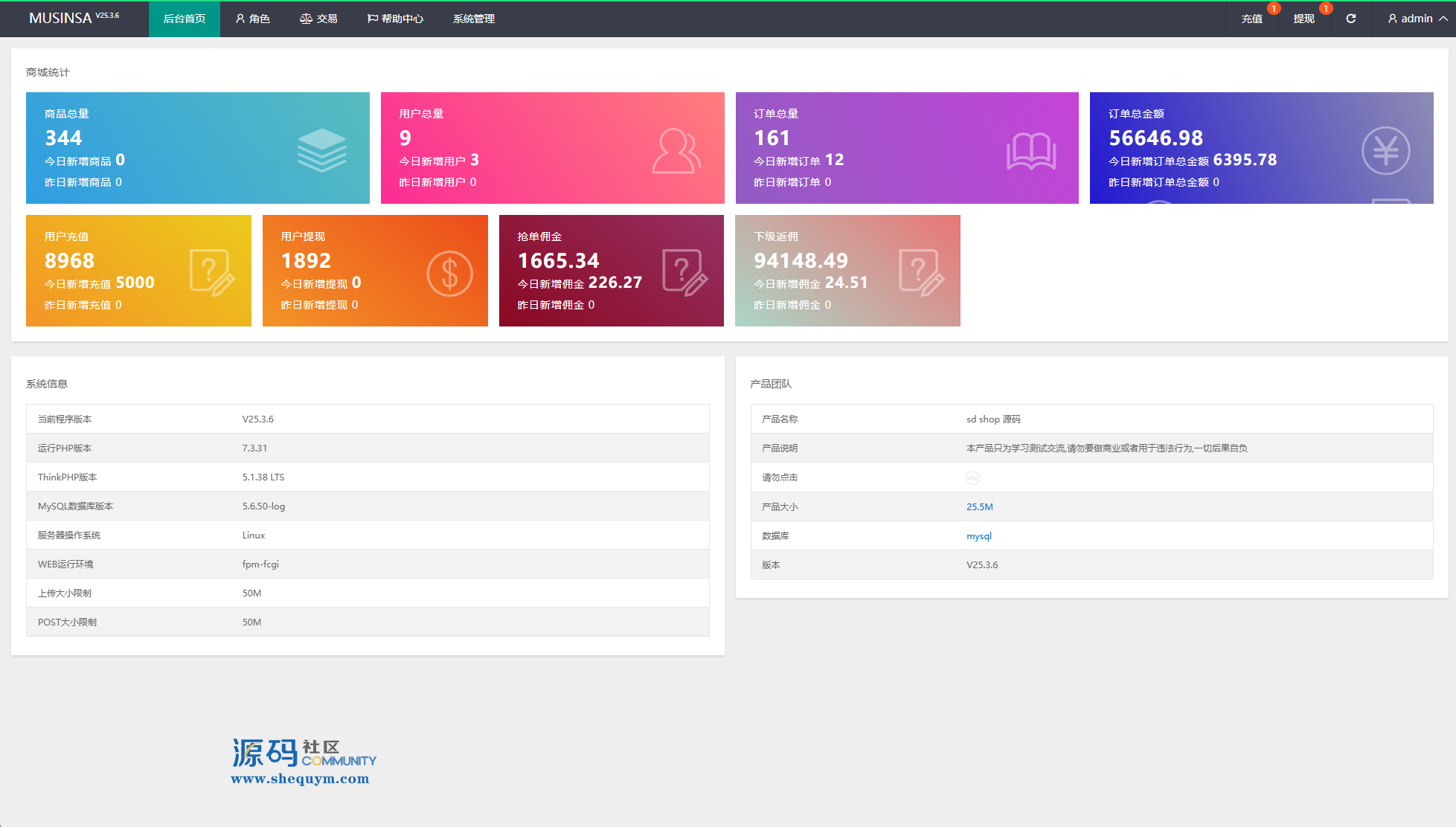1456x827 pixels.
Task: Expand the admin user dropdown
Action: click(1417, 19)
